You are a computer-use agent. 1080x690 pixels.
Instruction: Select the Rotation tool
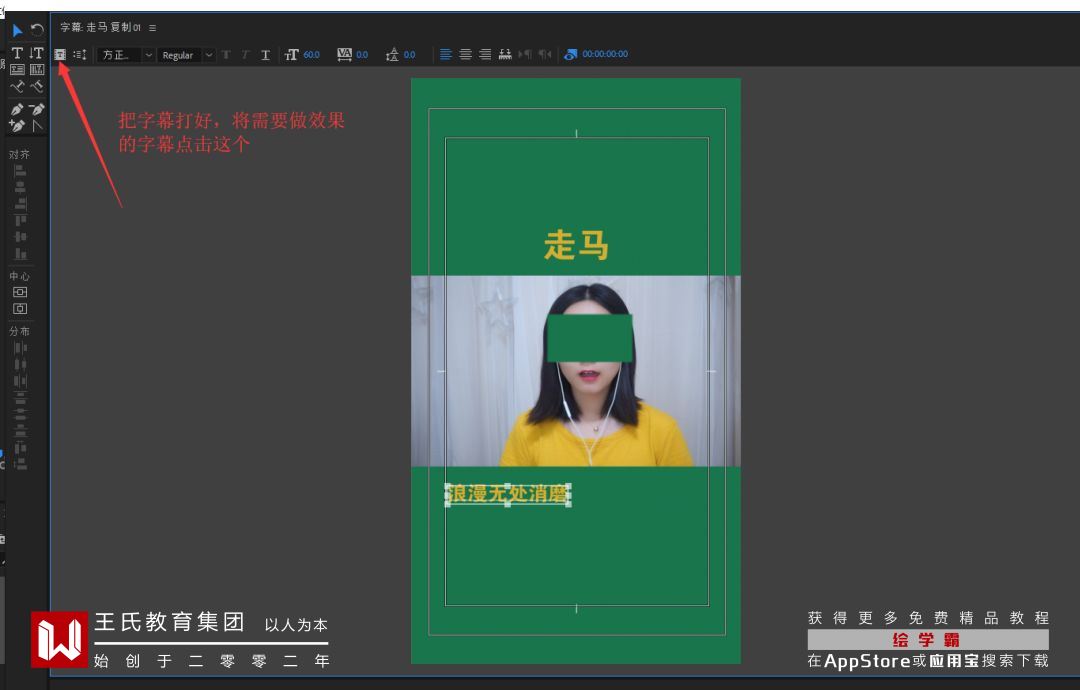coord(37,30)
